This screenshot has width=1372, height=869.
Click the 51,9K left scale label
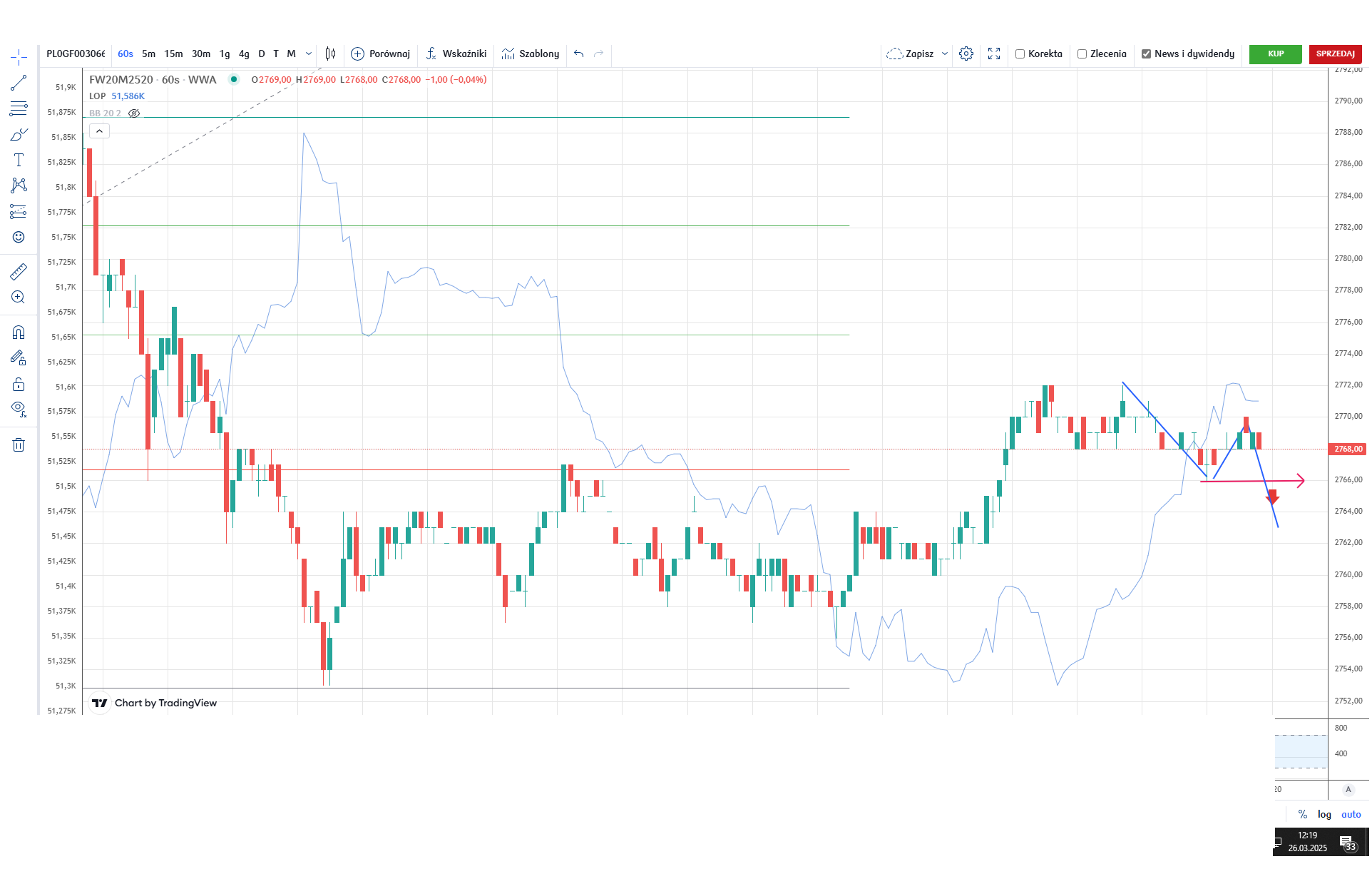point(66,87)
